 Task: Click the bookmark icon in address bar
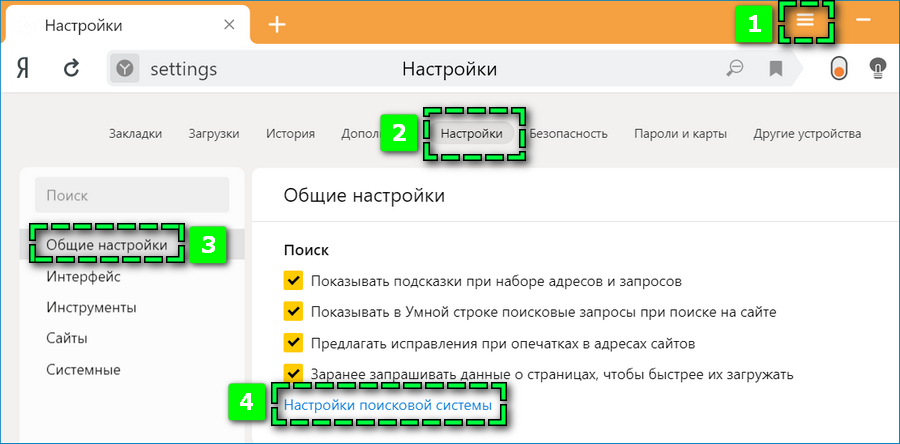tap(776, 69)
